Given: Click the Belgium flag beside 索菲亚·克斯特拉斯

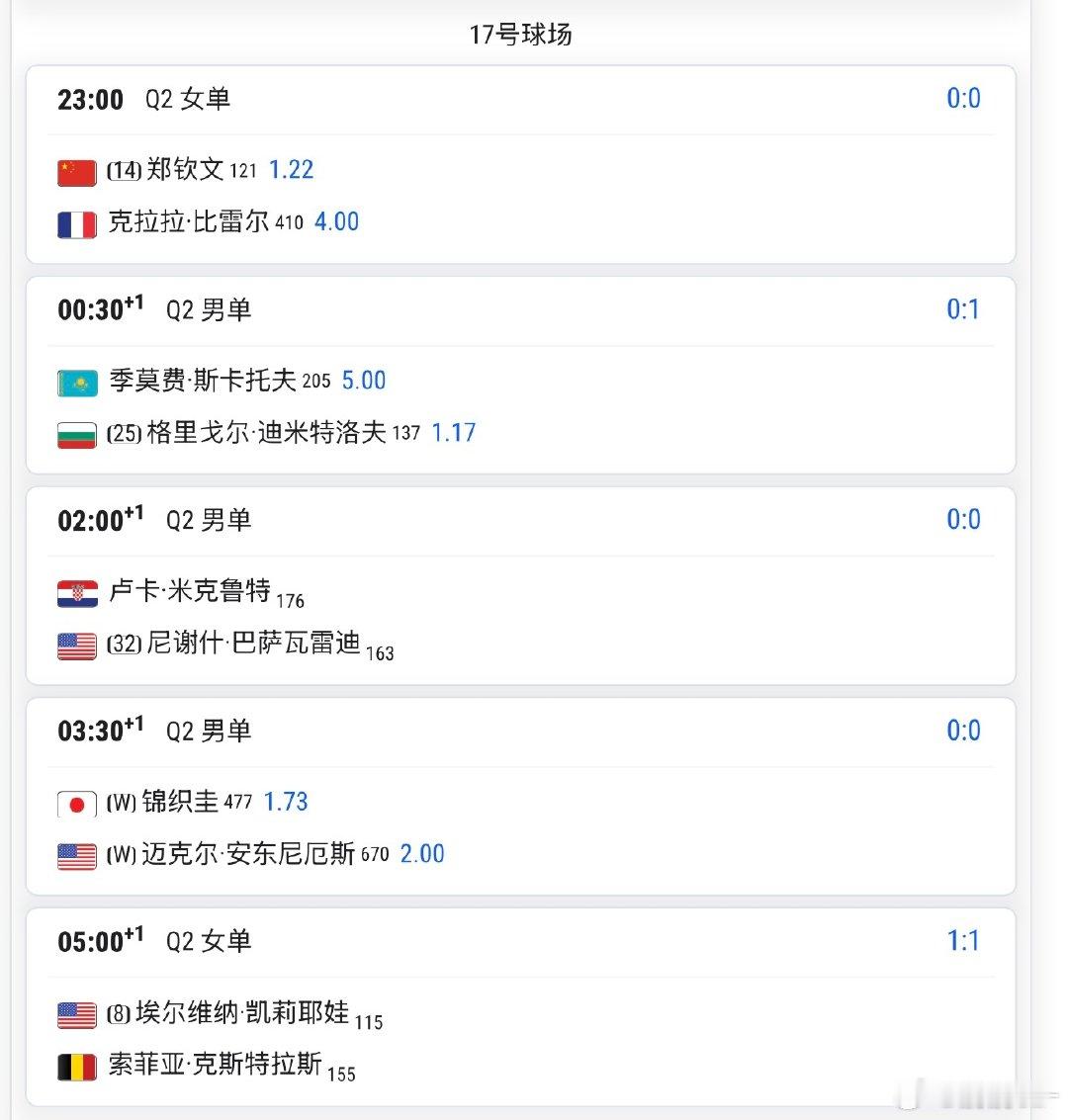Looking at the screenshot, I should pos(77,1068).
